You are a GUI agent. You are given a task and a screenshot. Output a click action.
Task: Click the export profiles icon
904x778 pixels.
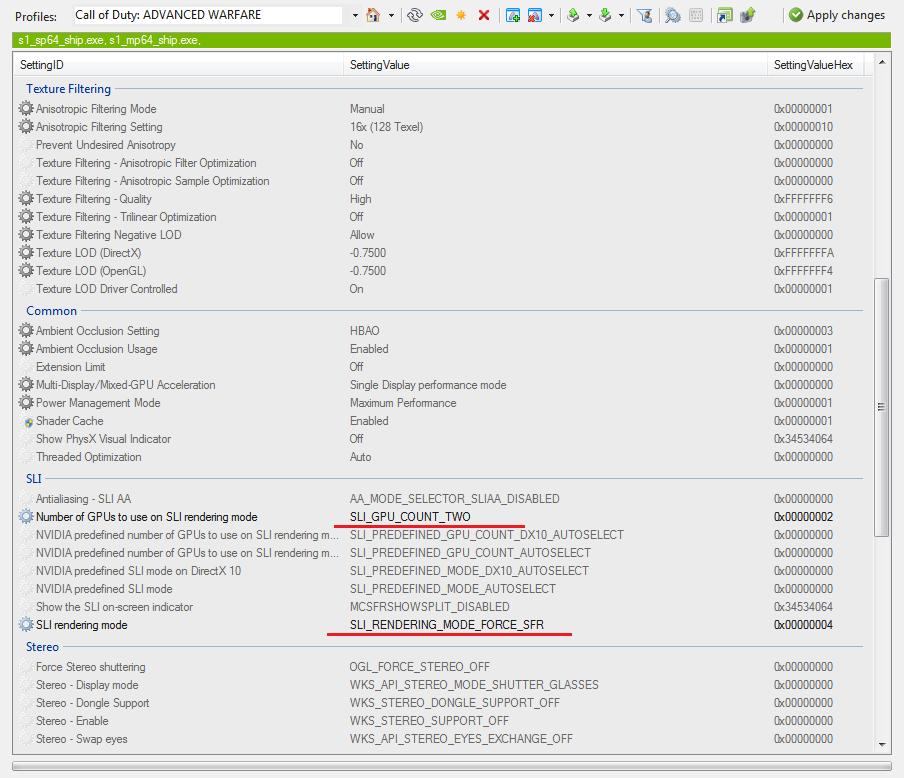tap(573, 15)
